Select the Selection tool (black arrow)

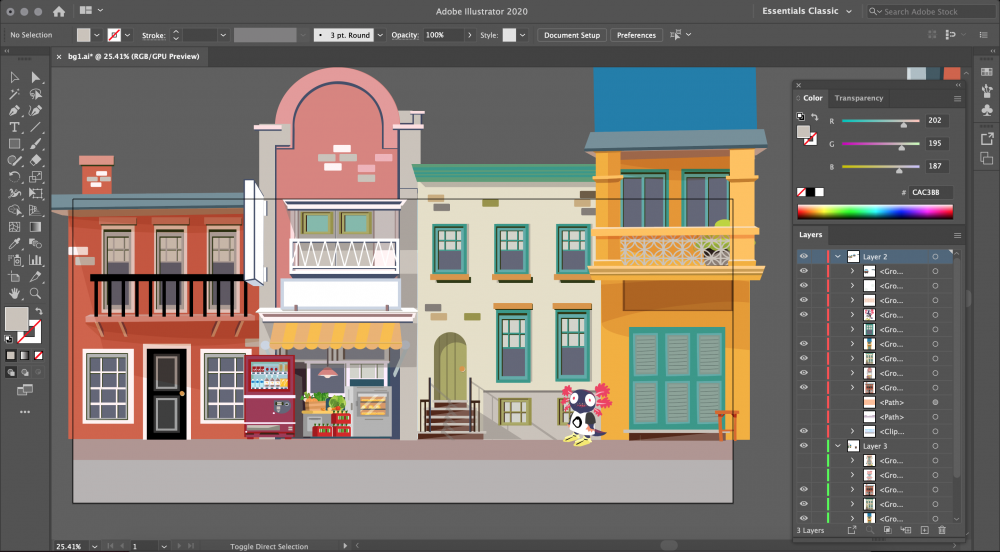(14, 78)
